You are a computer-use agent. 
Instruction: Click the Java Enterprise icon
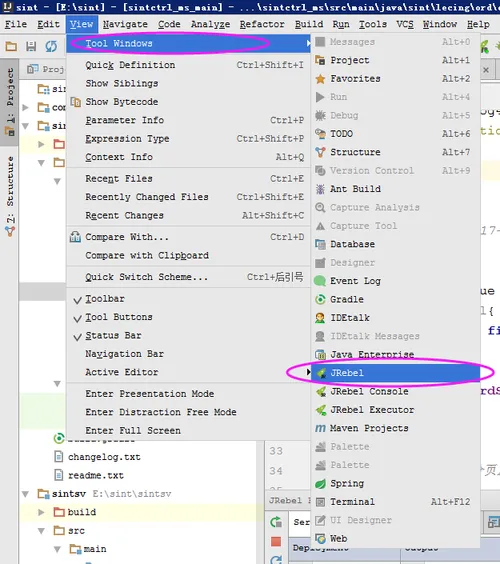coord(320,355)
